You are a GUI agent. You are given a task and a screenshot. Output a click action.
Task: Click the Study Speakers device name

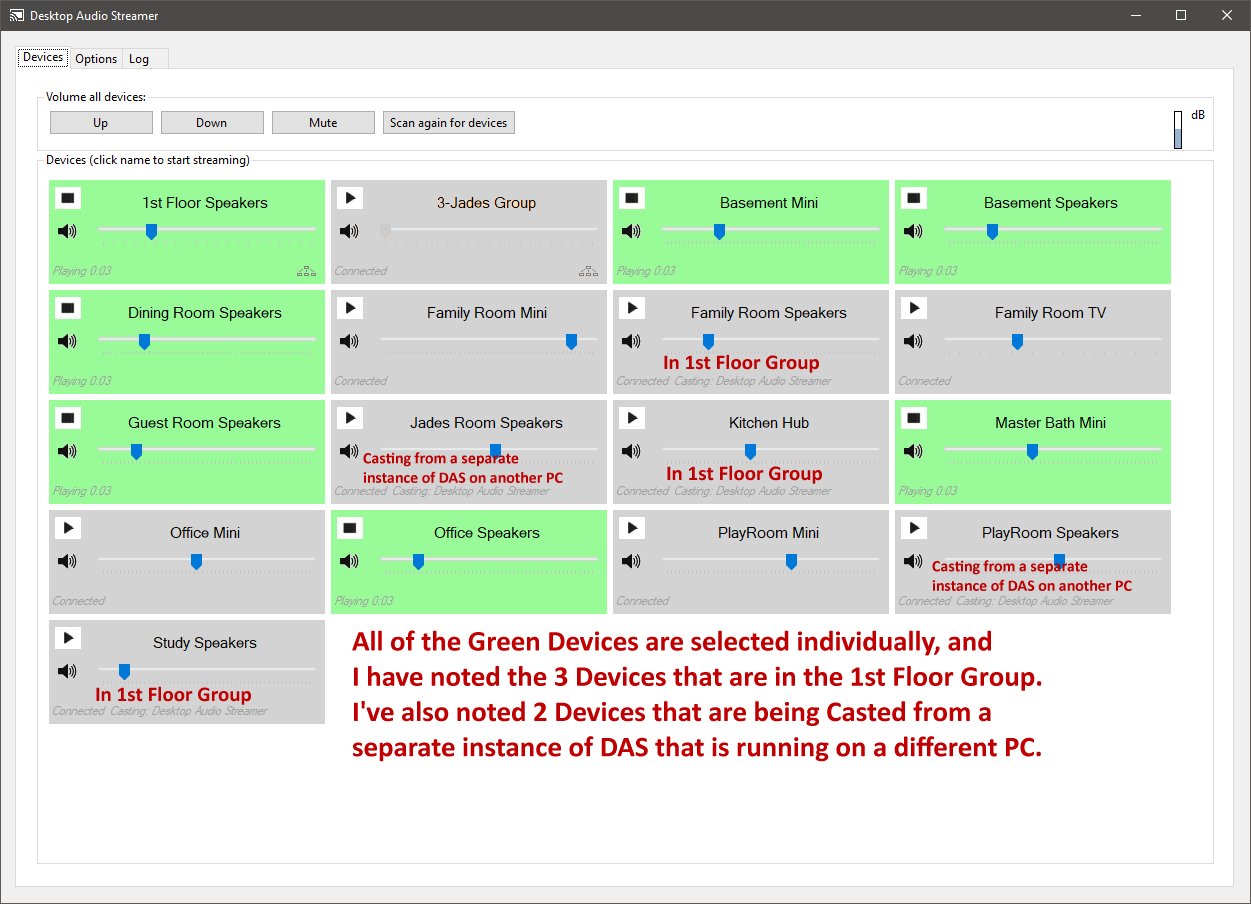[x=205, y=643]
